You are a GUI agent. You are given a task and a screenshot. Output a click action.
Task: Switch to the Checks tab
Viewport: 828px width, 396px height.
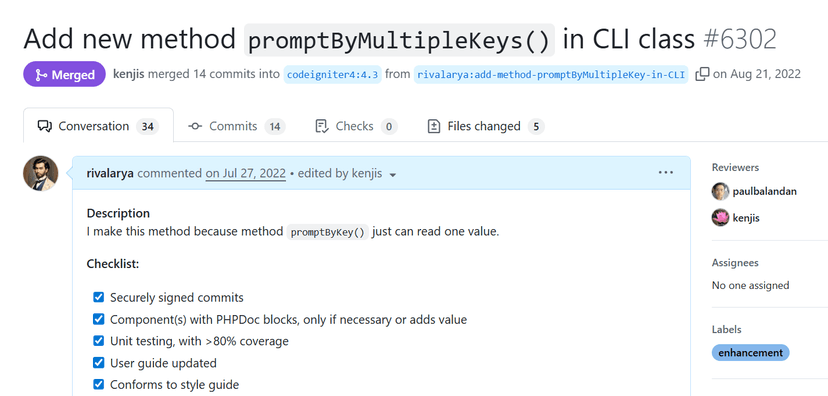tap(356, 126)
